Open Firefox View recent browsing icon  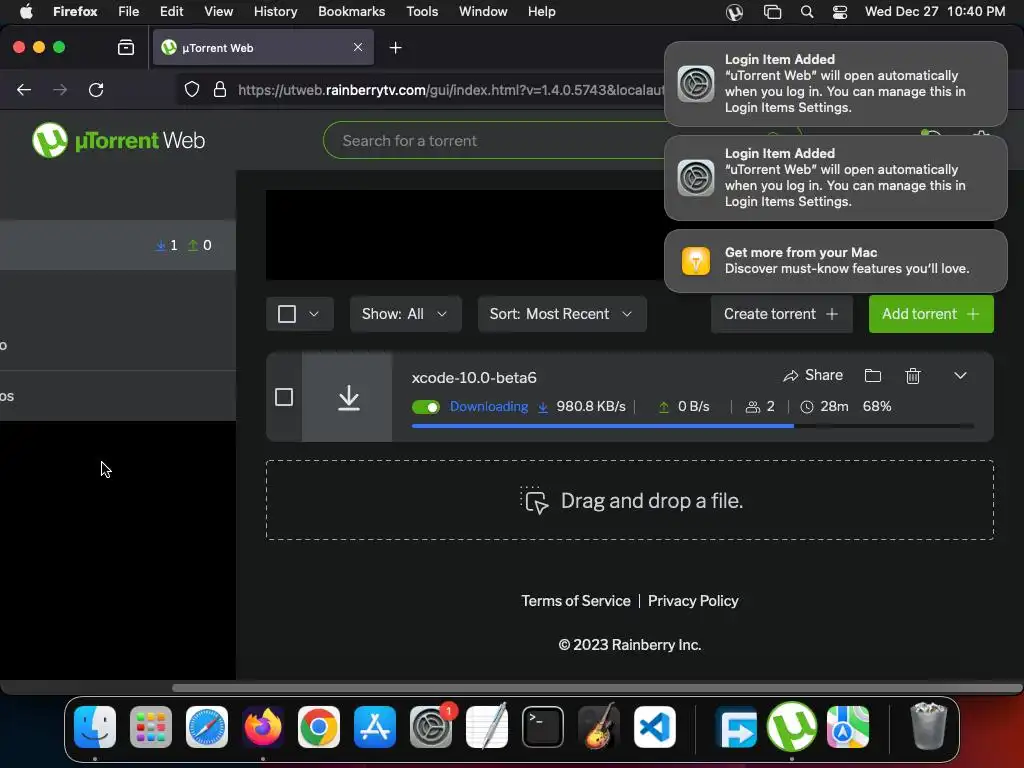pyautogui.click(x=126, y=48)
